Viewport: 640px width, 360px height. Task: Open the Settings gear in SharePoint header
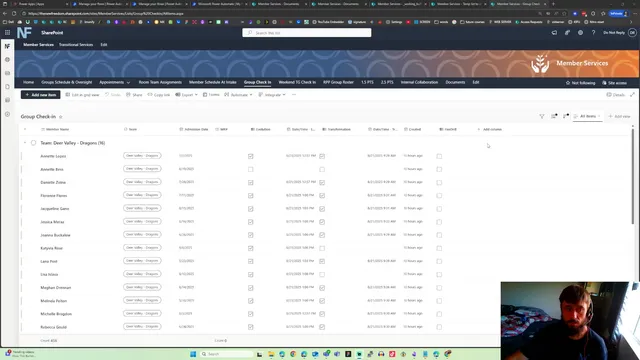pyautogui.click(x=580, y=33)
